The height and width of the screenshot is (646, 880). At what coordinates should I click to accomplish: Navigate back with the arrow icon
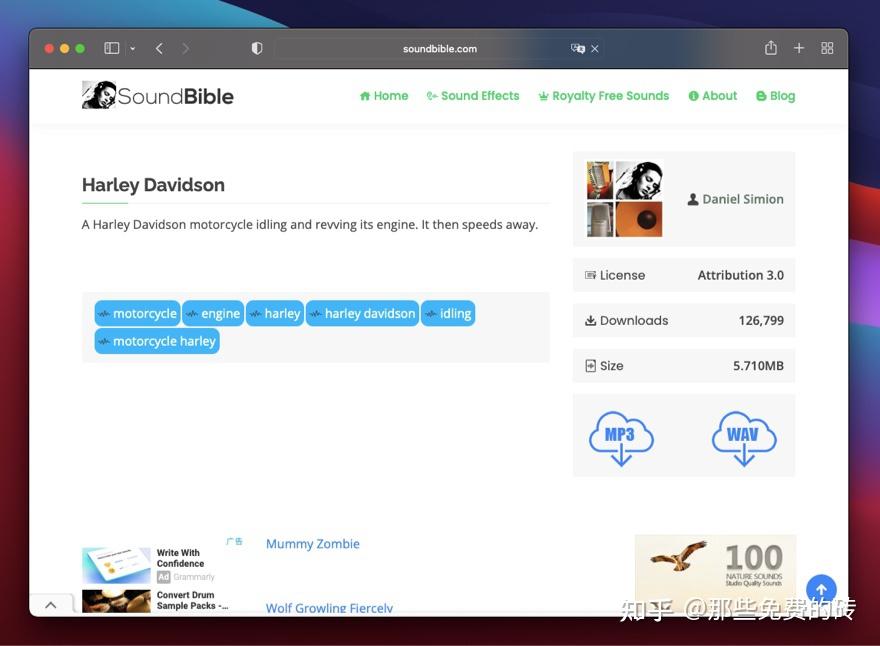159,47
